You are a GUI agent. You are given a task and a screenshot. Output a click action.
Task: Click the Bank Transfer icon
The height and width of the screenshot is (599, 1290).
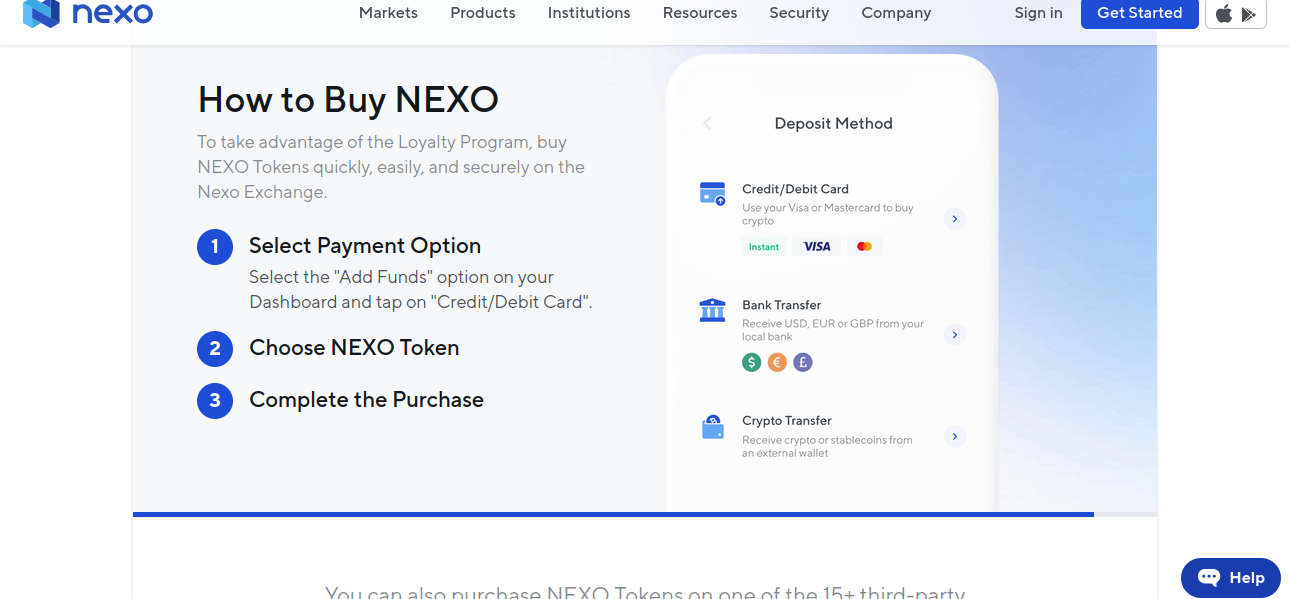pyautogui.click(x=712, y=309)
